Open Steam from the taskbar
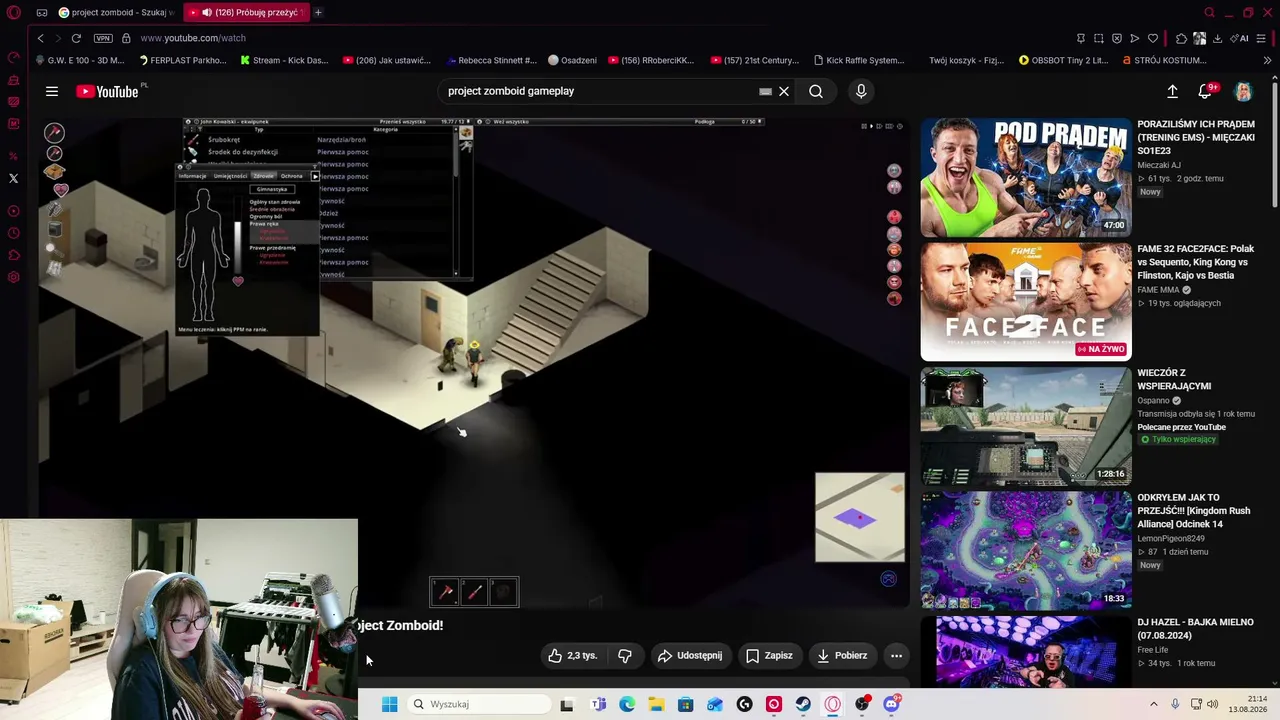 [803, 704]
